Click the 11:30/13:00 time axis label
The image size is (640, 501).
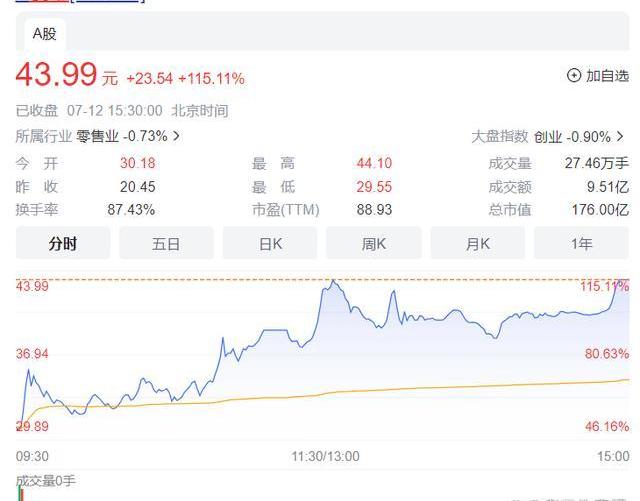[x=325, y=456]
